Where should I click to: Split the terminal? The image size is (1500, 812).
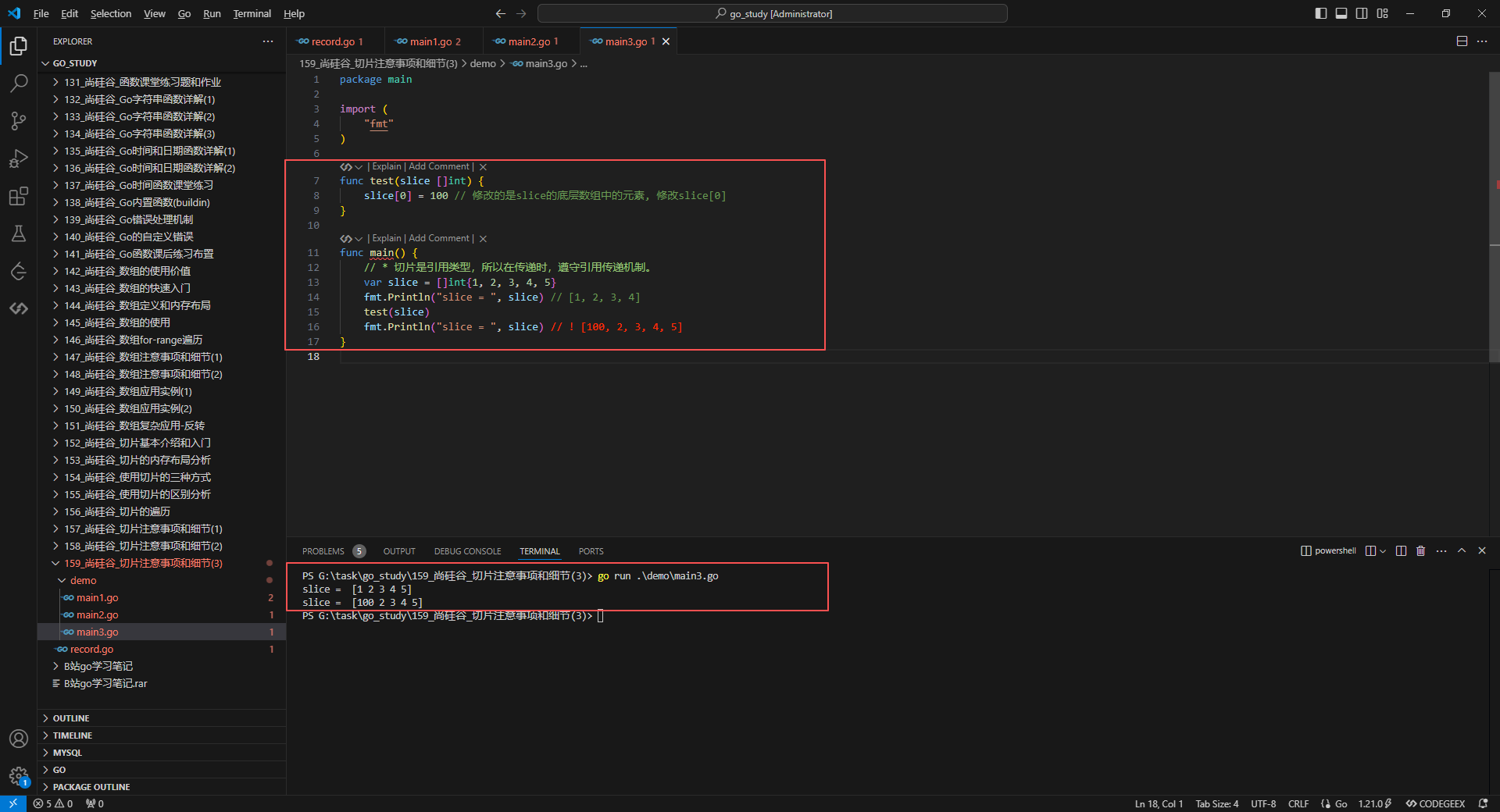[1401, 551]
